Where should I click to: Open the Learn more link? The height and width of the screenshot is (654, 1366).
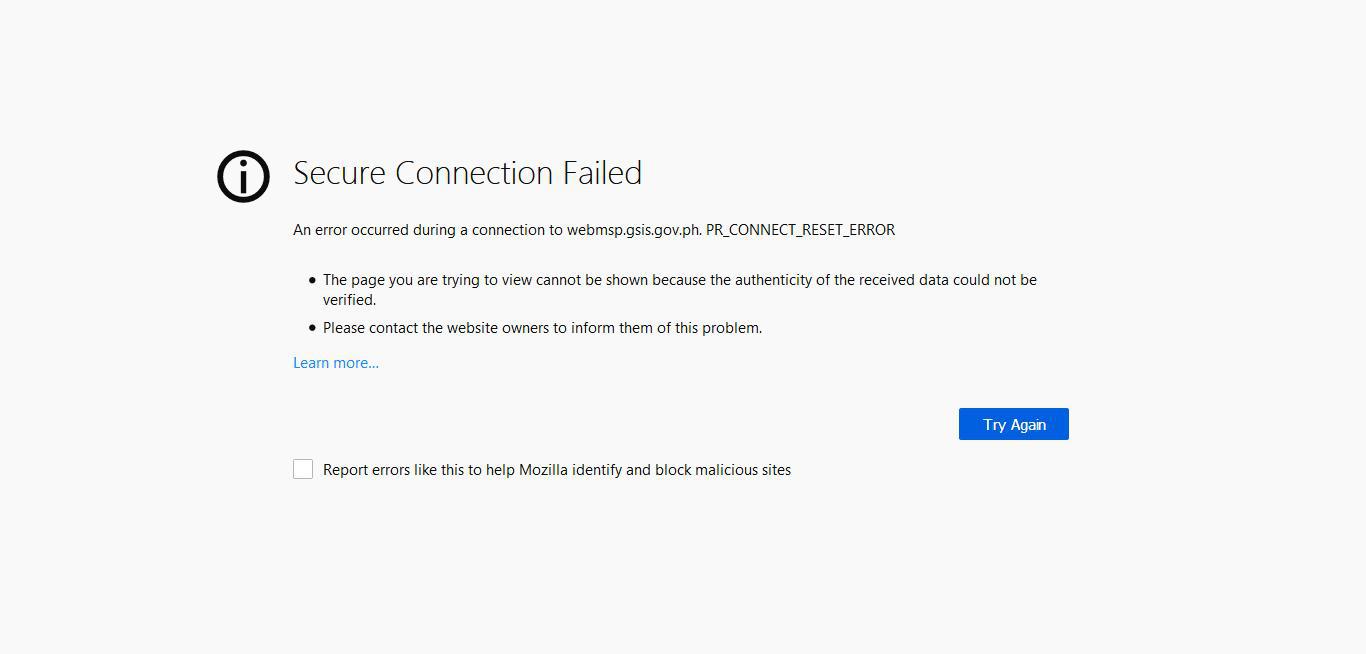(335, 362)
